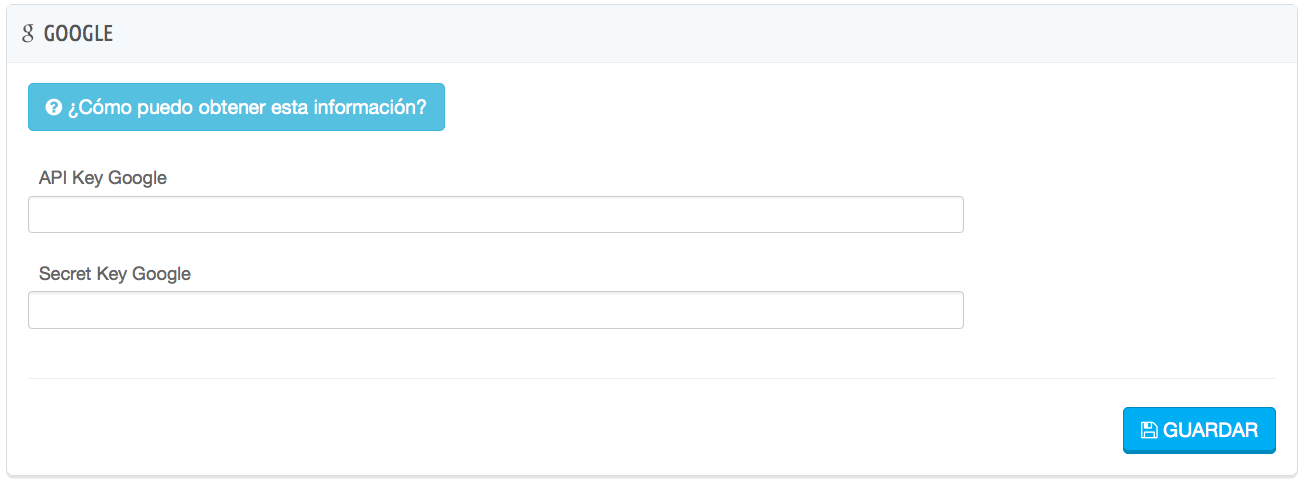This screenshot has width=1307, height=480.
Task: Click the floppy disk save icon
Action: [x=1149, y=430]
